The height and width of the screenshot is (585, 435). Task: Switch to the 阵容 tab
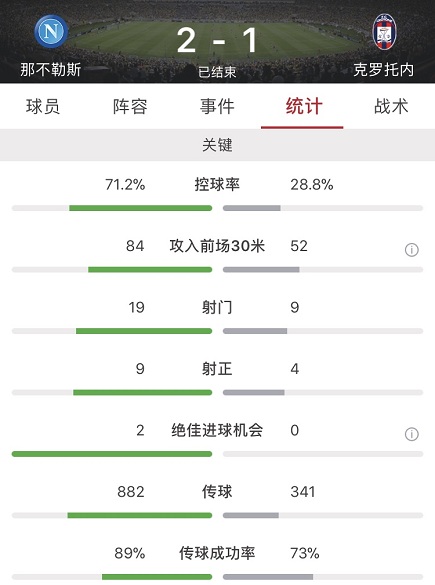click(x=130, y=106)
